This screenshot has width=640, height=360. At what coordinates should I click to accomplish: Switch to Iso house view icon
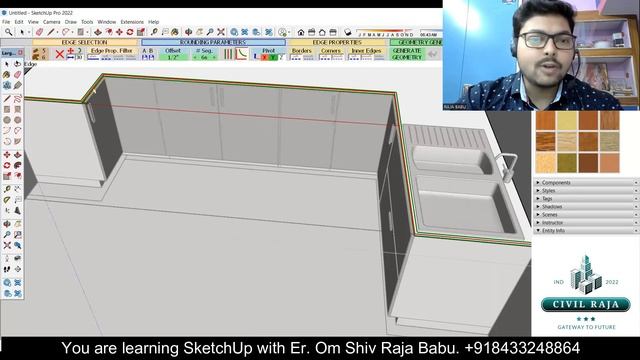tap(301, 32)
